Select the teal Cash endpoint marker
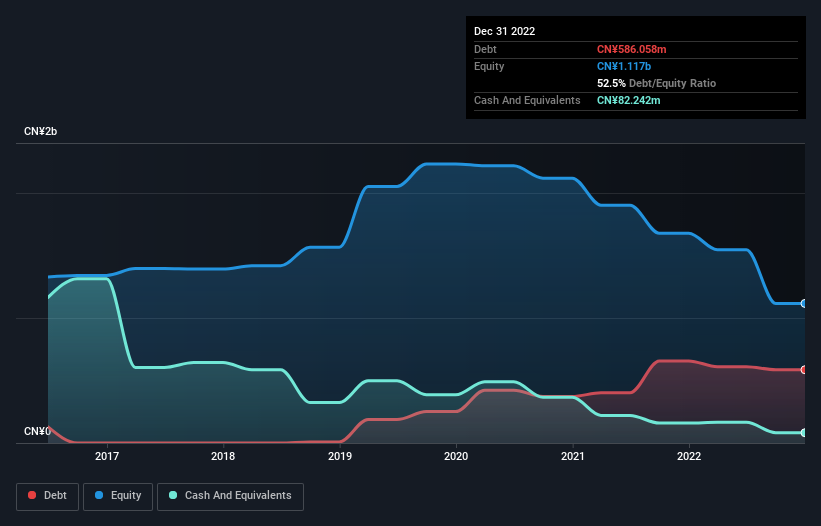 pos(804,433)
